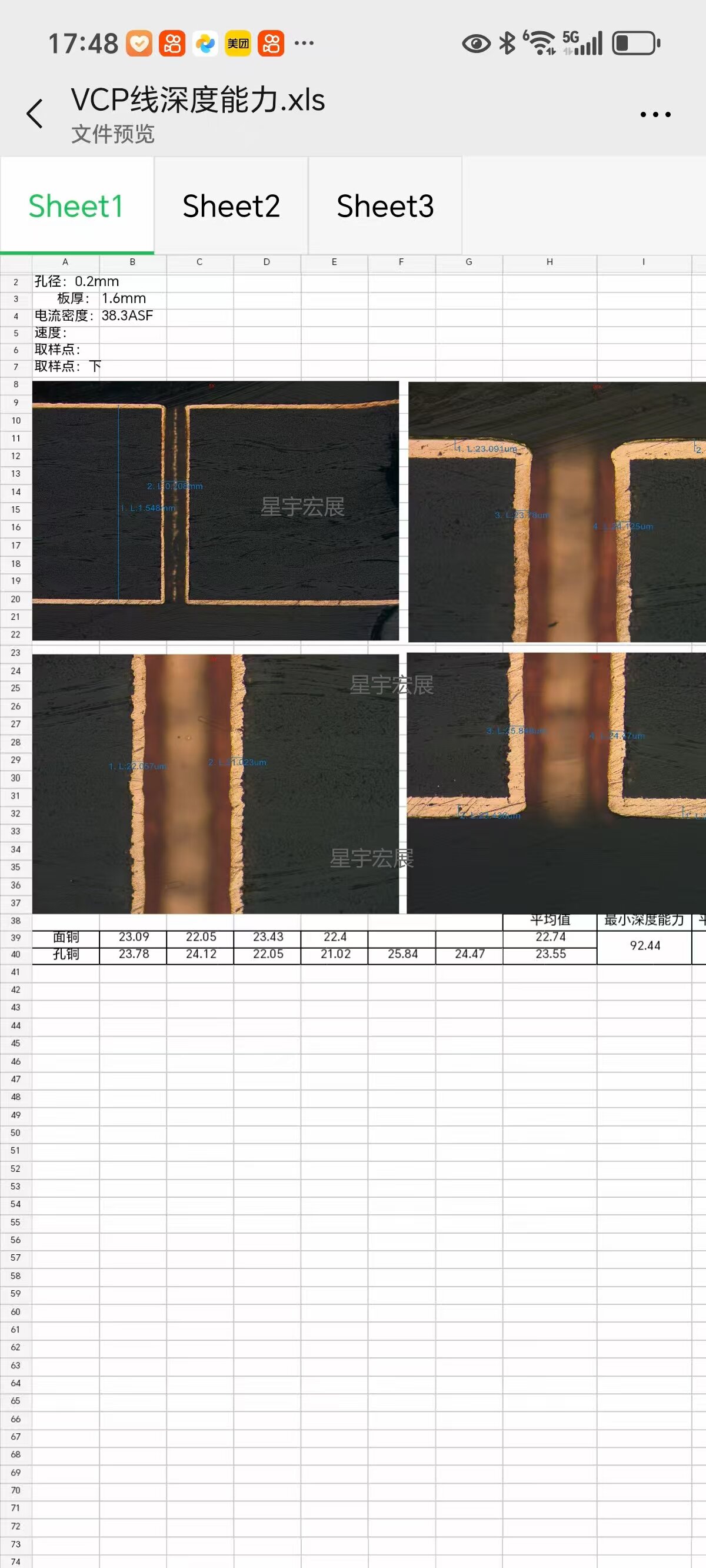
Task: Tap the back arrow icon
Action: point(35,114)
